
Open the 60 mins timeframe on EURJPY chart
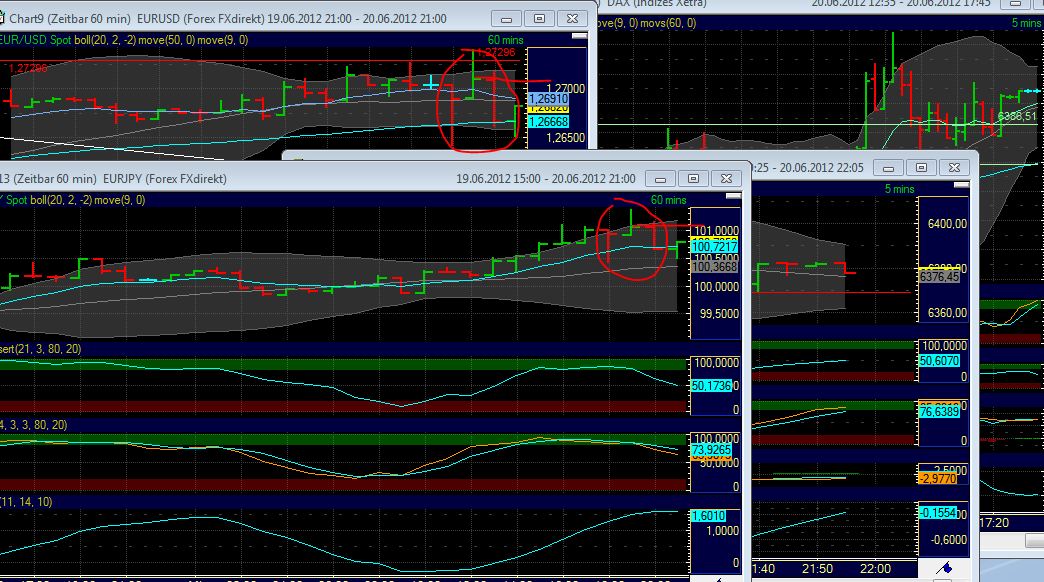coord(668,200)
